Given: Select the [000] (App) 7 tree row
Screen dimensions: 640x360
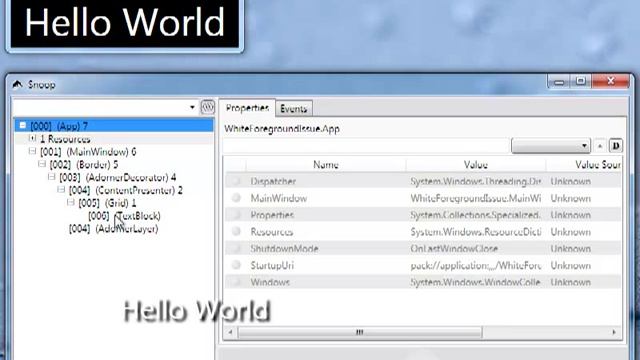Looking at the screenshot, I should click(x=114, y=126).
